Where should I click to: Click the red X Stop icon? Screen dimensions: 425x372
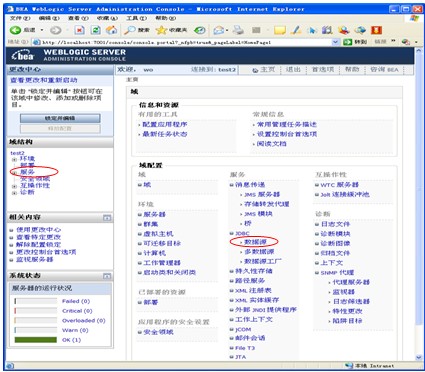click(x=79, y=30)
